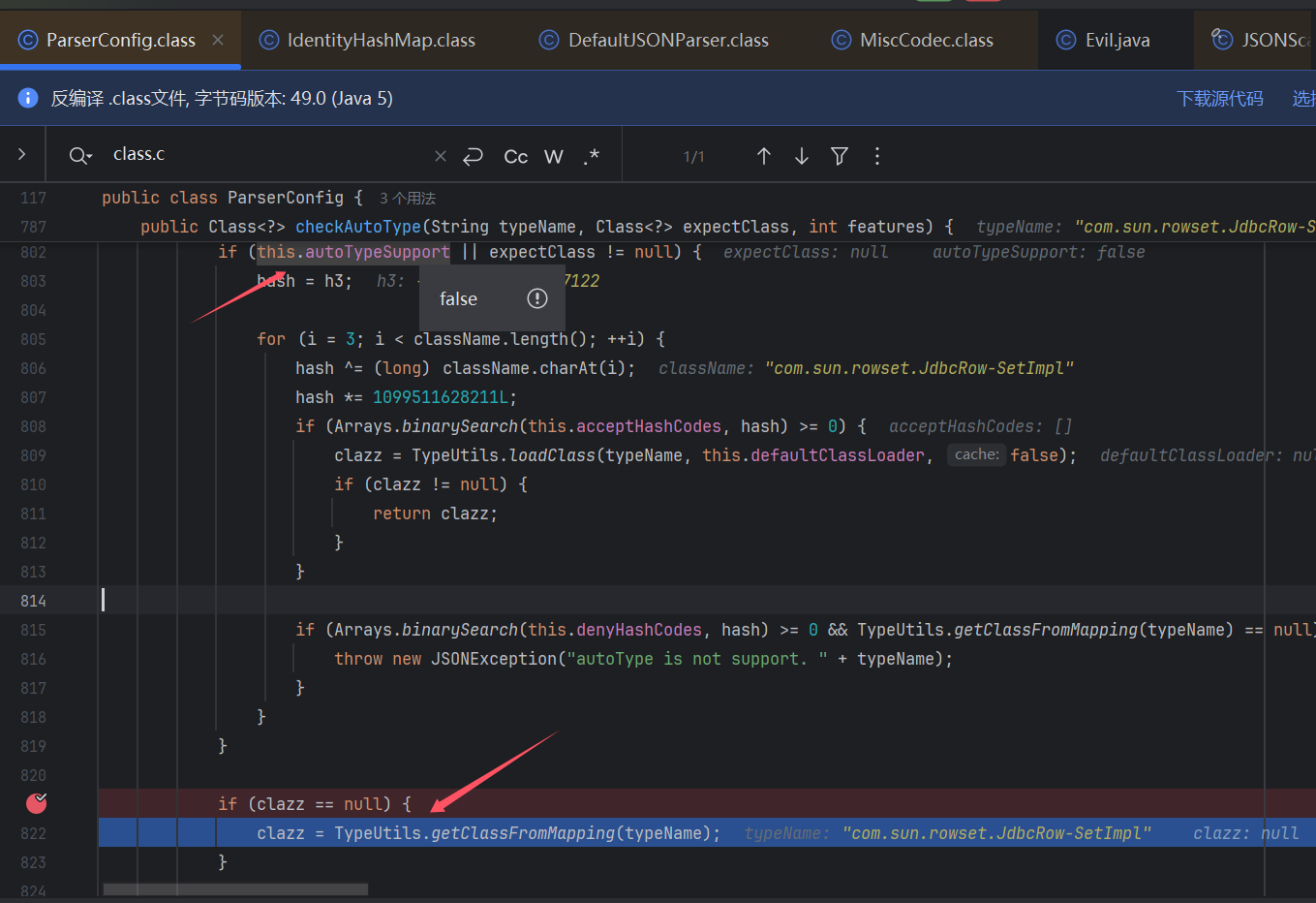Open the search filter options
1316x903 pixels.
tap(840, 156)
